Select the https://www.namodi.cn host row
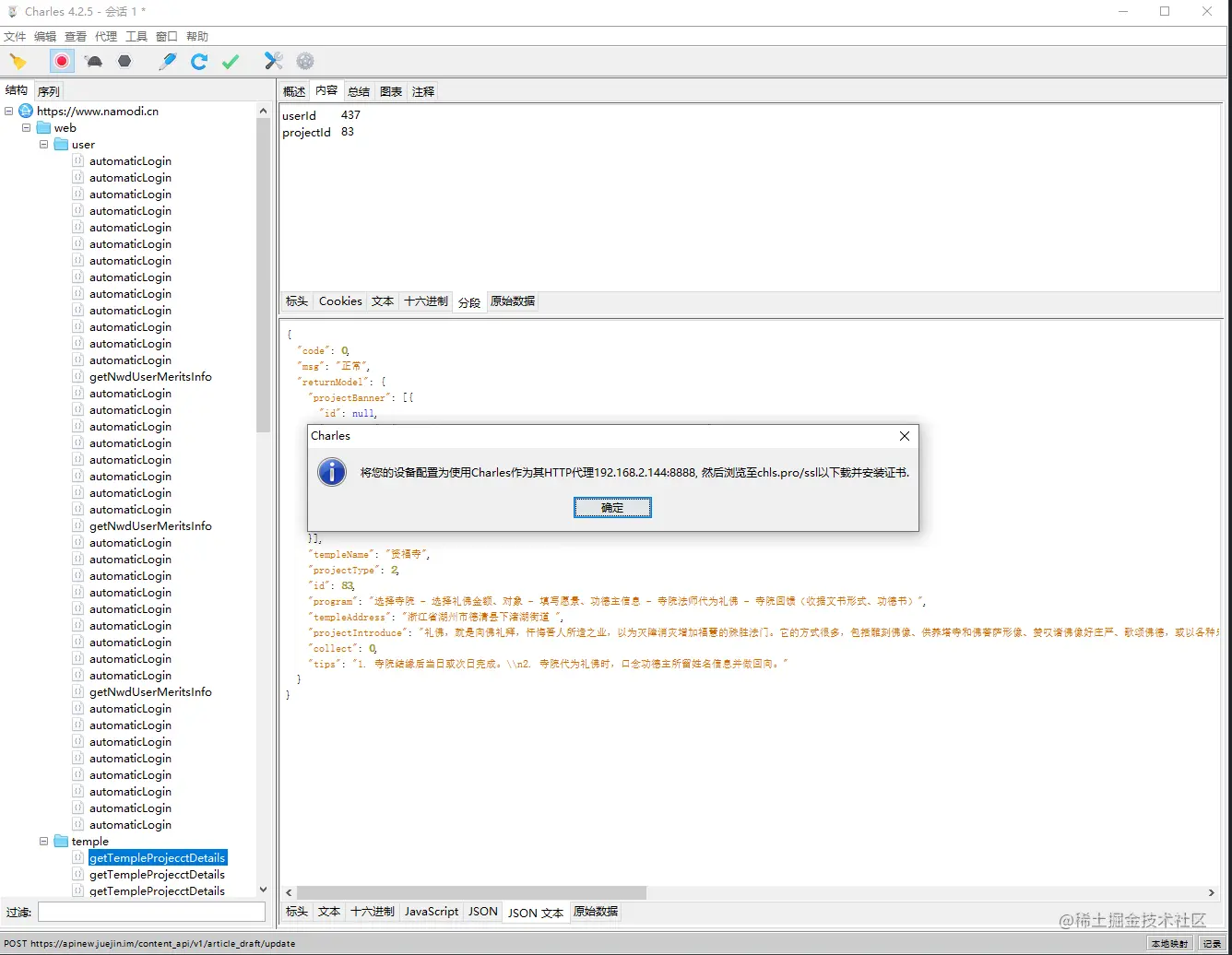Image resolution: width=1232 pixels, height=955 pixels. pyautogui.click(x=98, y=112)
